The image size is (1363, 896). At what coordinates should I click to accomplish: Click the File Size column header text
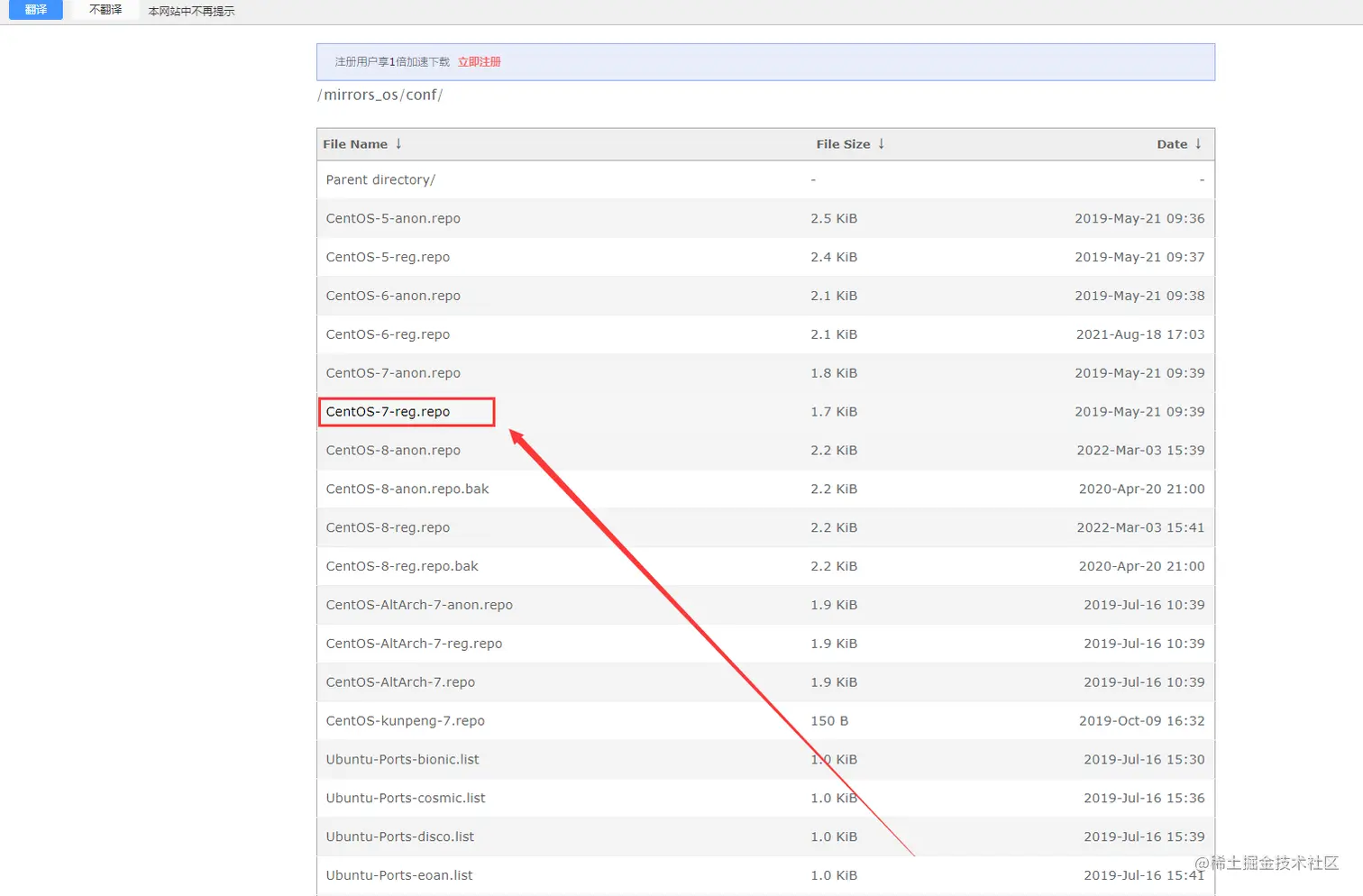844,144
